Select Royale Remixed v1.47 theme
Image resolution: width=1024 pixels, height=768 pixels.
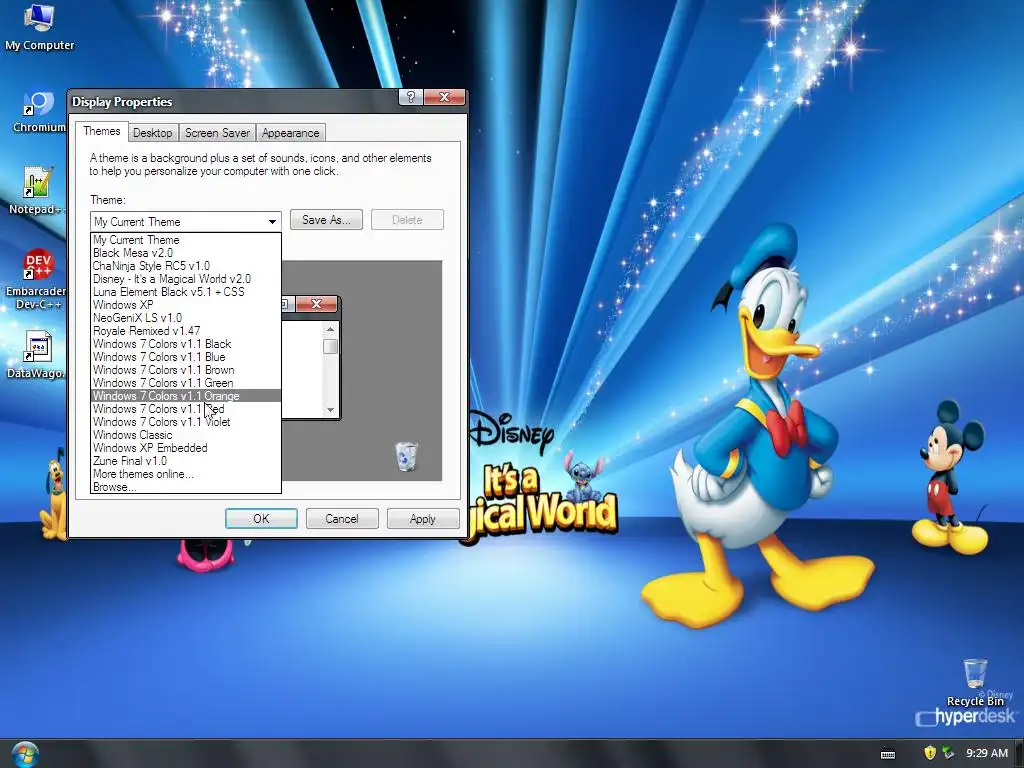point(185,331)
